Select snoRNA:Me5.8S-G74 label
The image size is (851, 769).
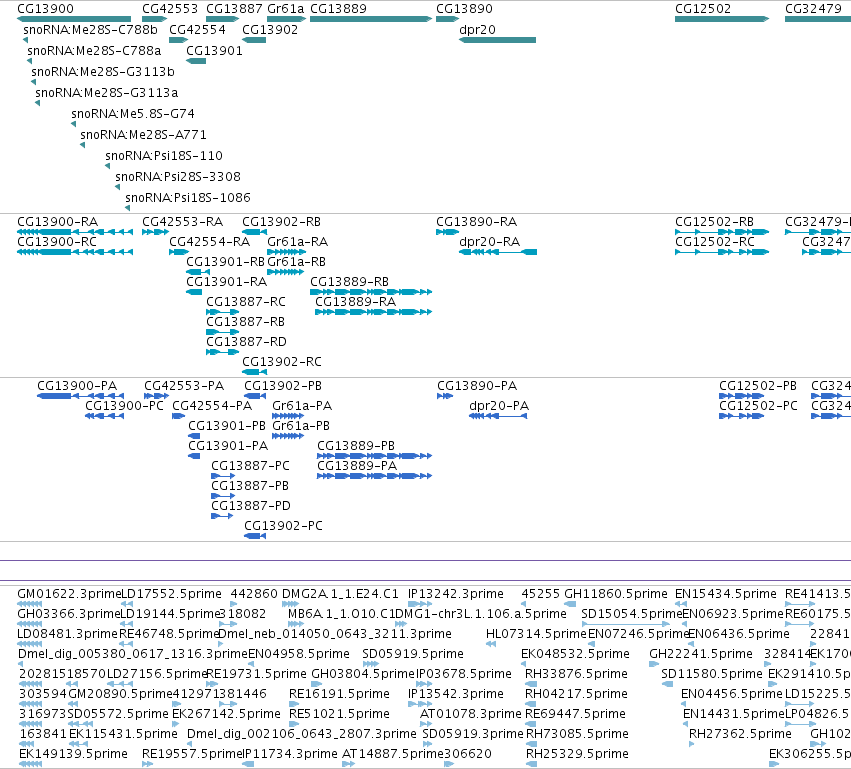point(132,114)
